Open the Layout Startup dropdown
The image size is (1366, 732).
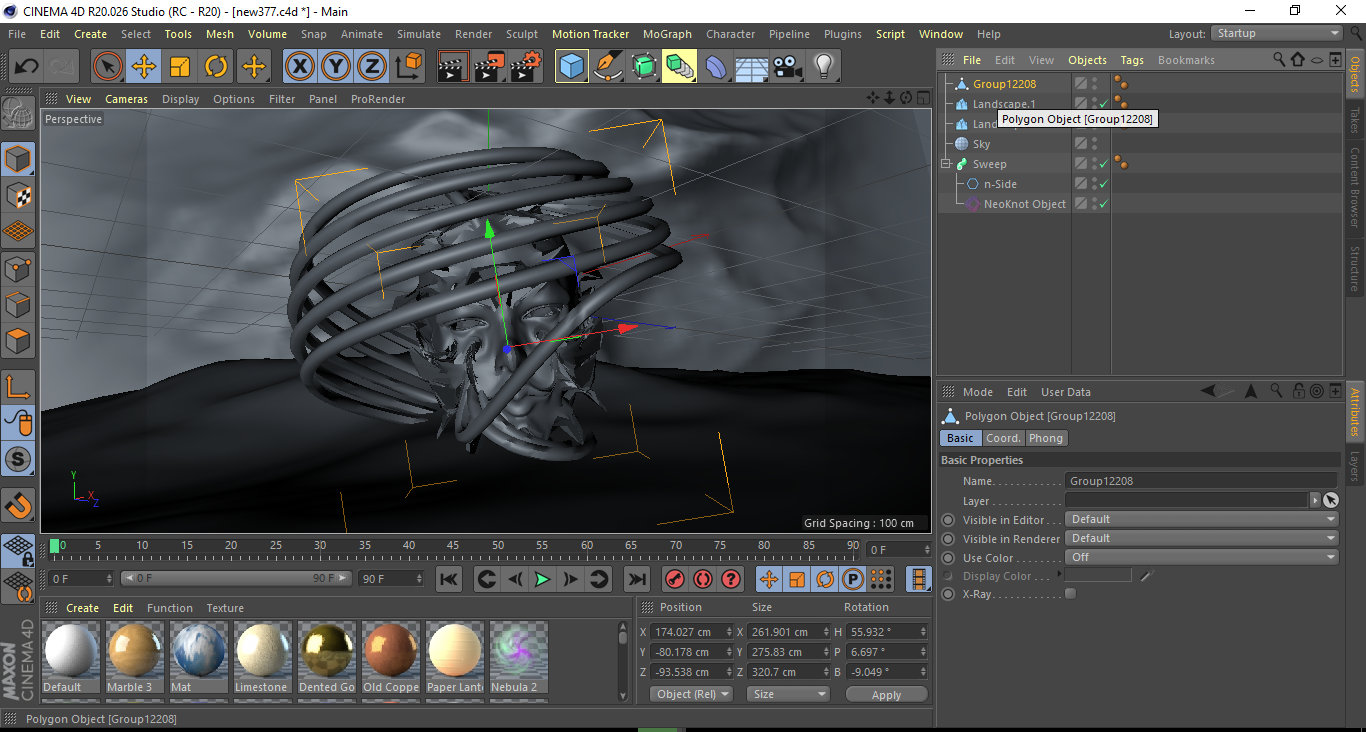click(x=1277, y=33)
